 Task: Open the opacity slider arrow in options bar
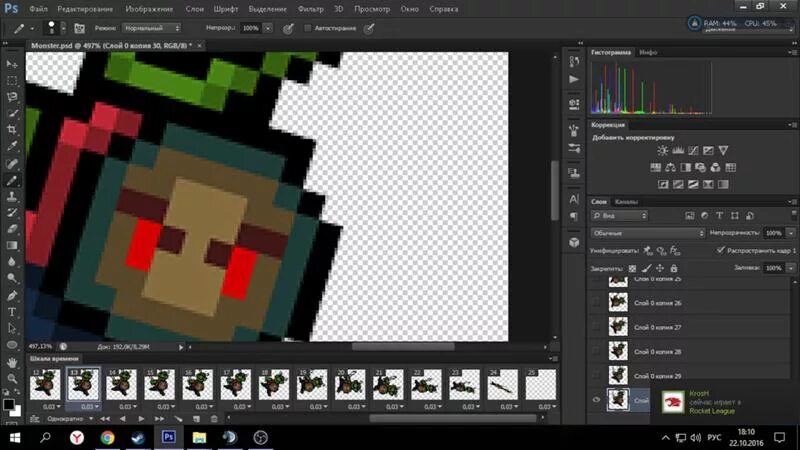(268, 28)
